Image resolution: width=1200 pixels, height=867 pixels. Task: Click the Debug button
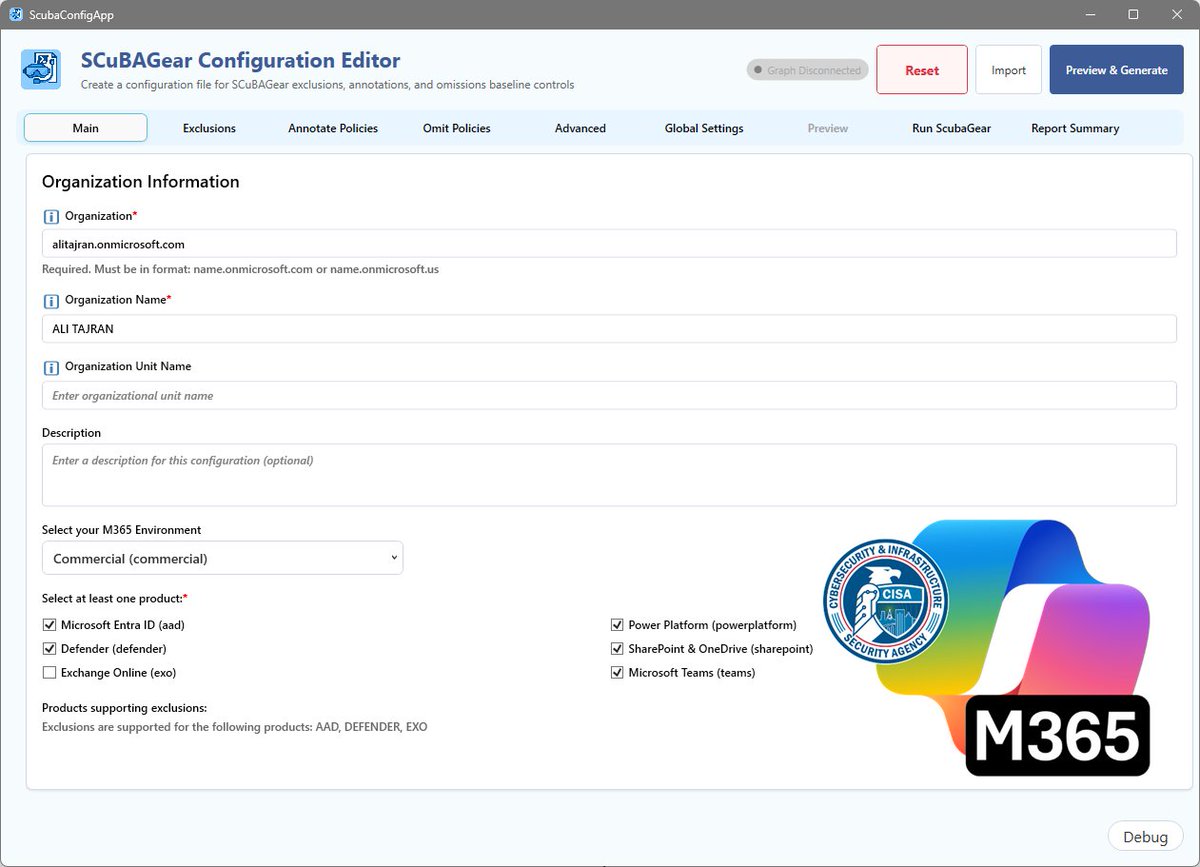(1146, 837)
